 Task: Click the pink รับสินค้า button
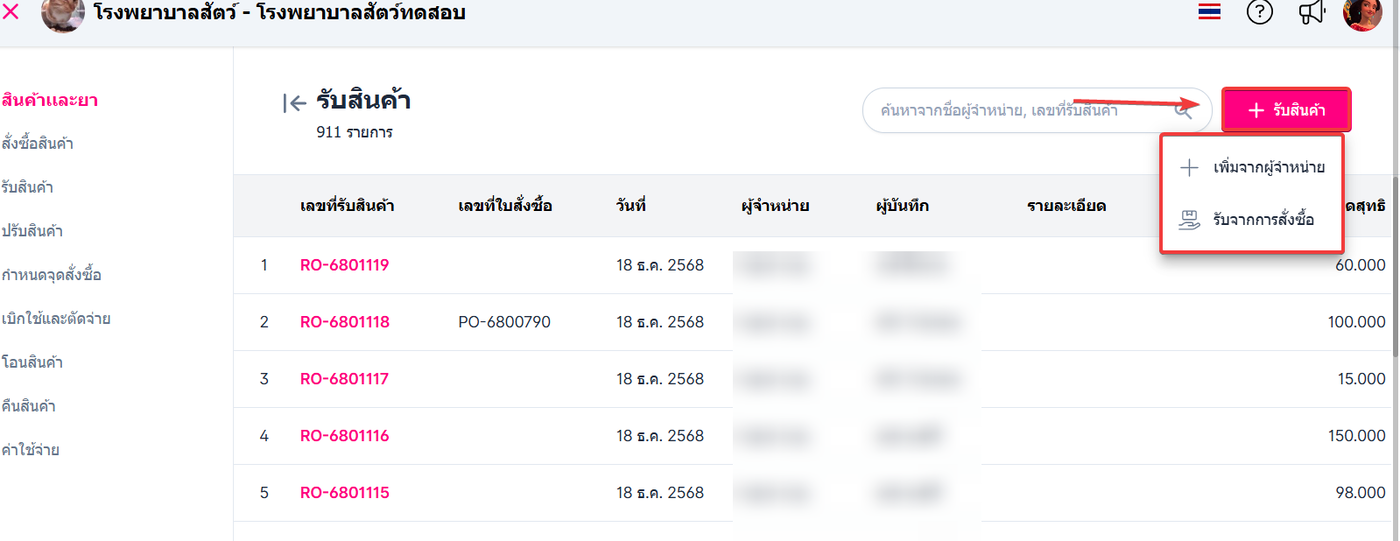coord(1286,110)
